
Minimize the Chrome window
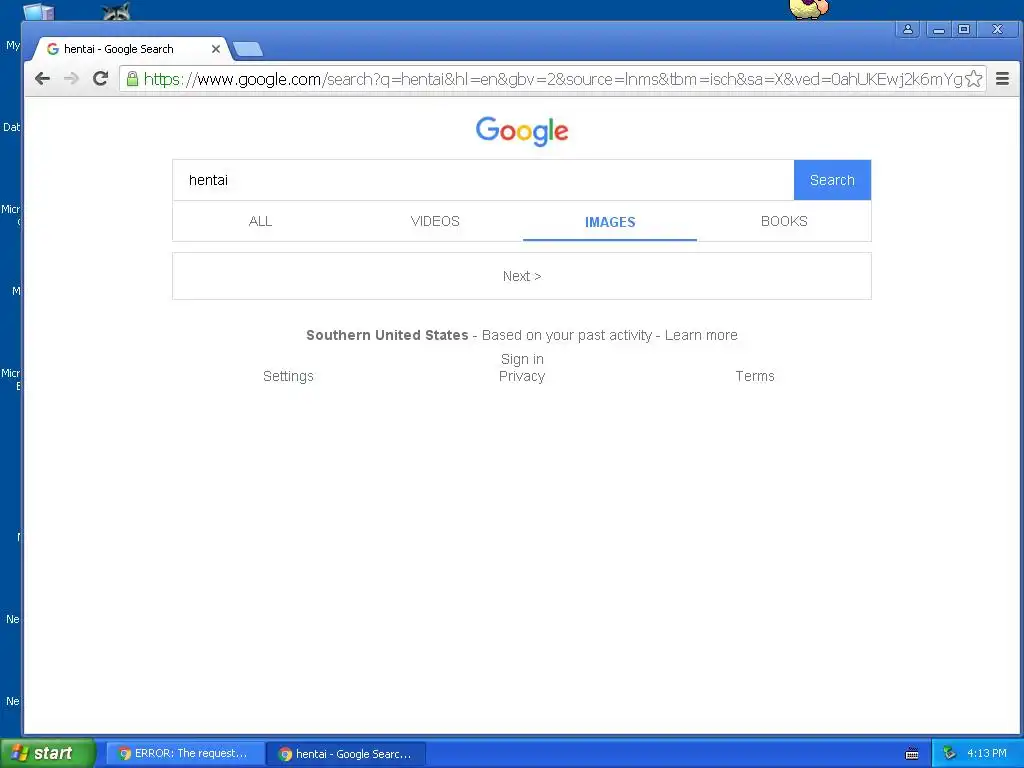938,29
